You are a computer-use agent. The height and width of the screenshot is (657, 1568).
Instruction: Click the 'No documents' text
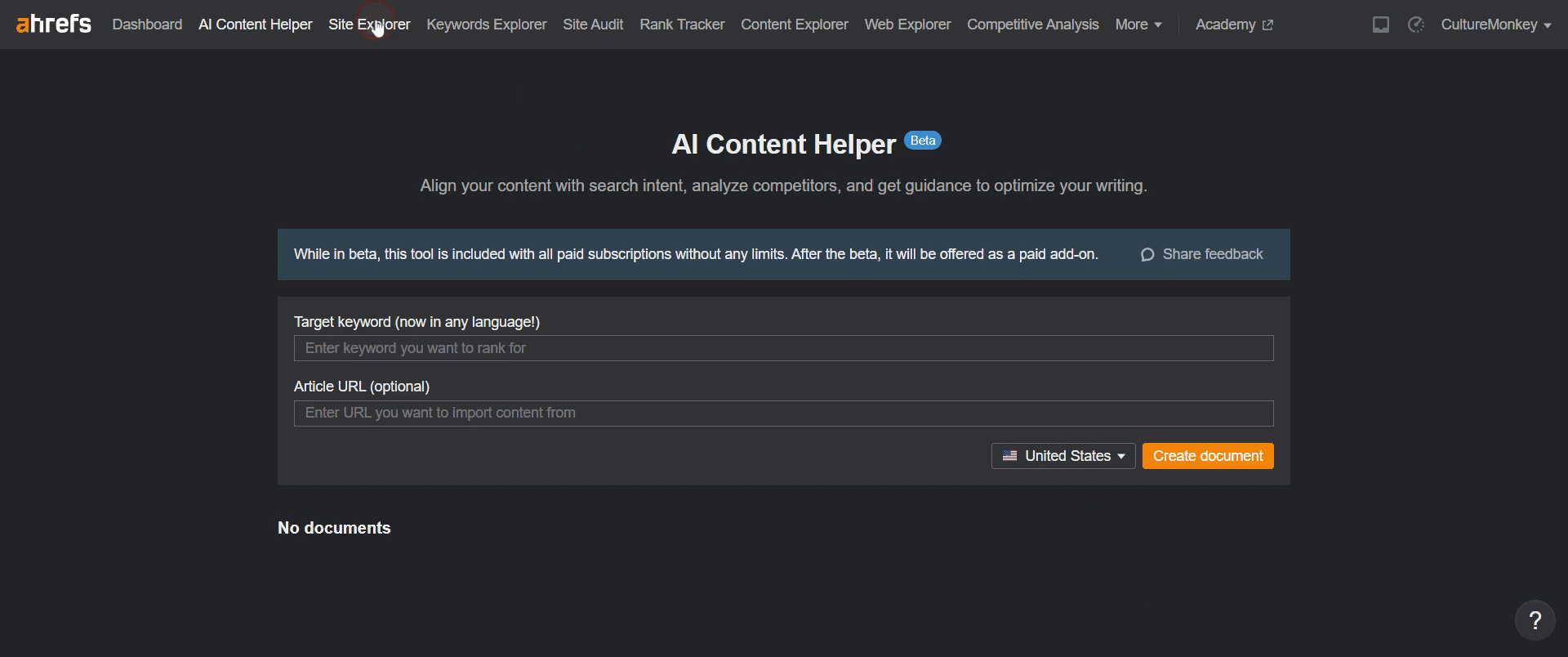[x=334, y=528]
